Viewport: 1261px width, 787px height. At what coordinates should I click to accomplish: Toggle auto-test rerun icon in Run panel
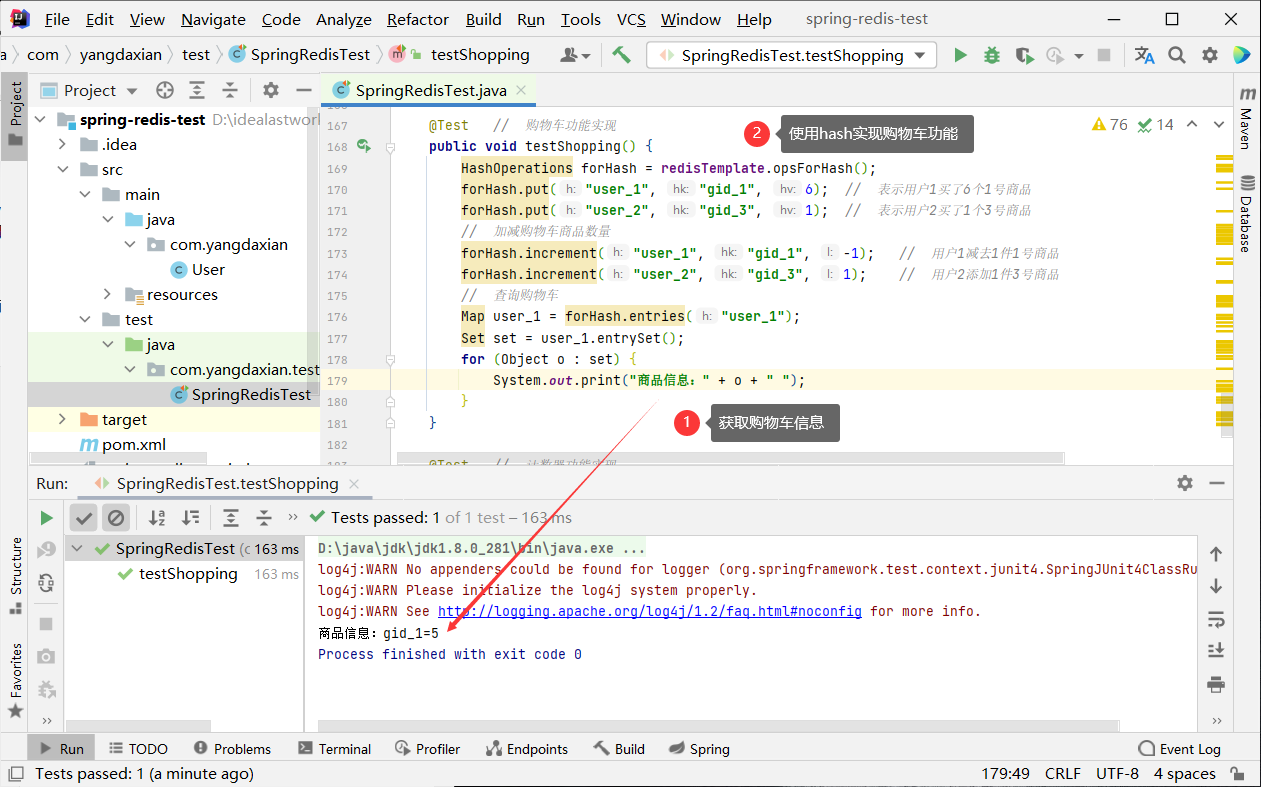[46, 581]
